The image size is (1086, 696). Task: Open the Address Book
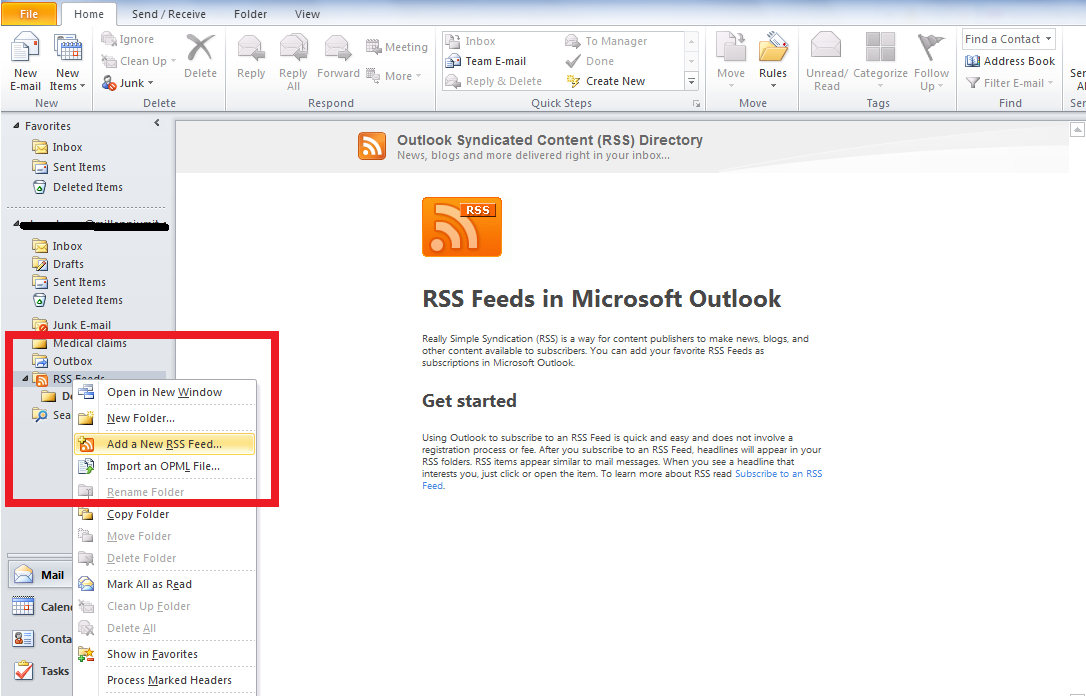[x=1010, y=61]
